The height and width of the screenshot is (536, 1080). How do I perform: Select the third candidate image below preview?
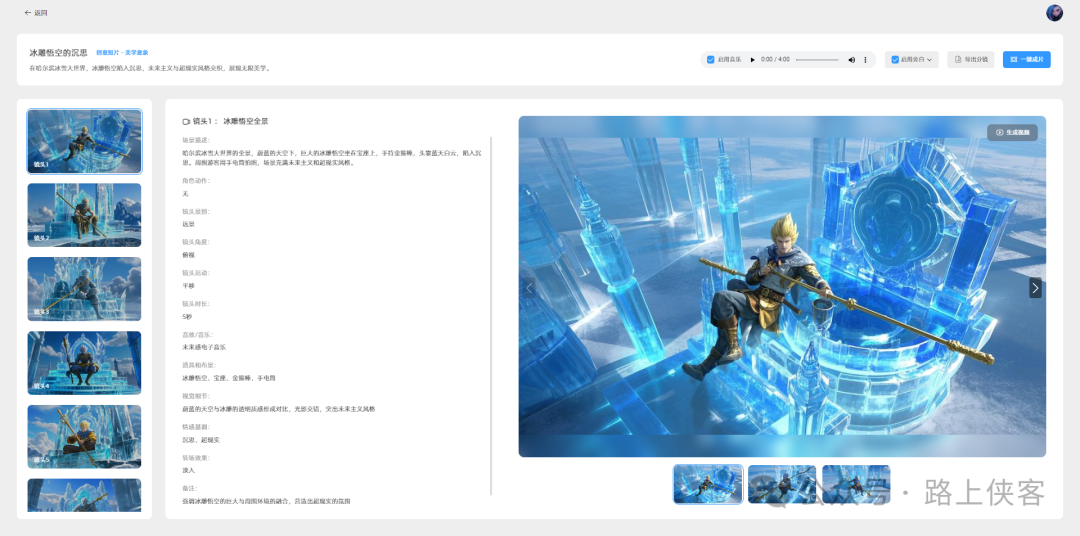[x=856, y=484]
